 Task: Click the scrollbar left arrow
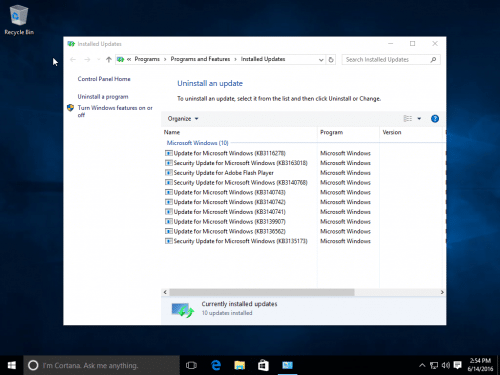pos(165,292)
